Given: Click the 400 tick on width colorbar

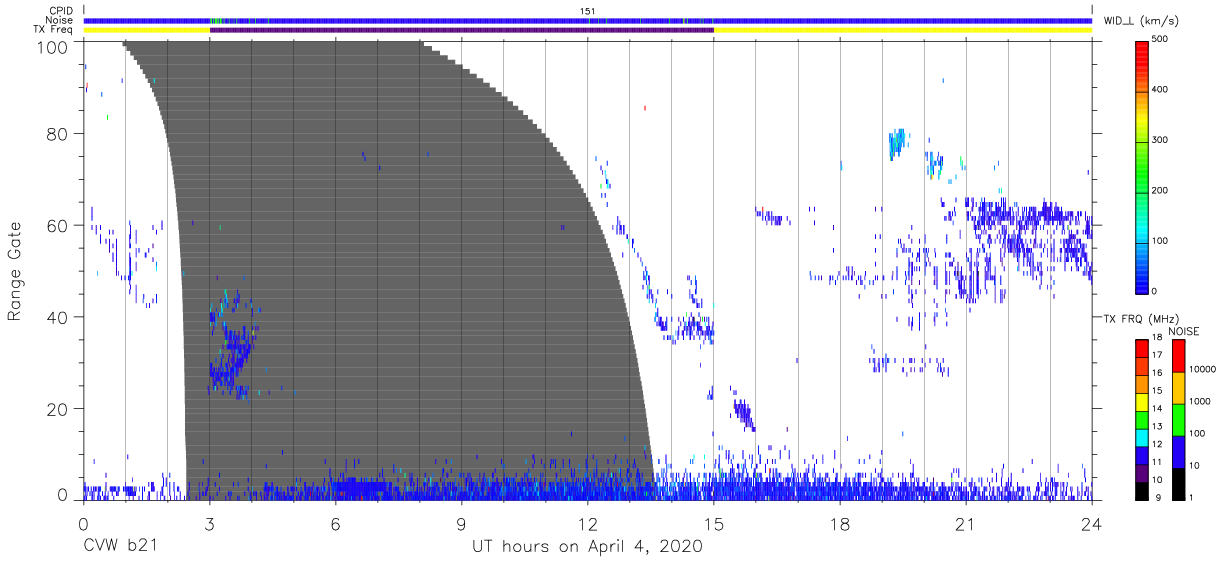Looking at the screenshot, I should tap(1160, 89).
